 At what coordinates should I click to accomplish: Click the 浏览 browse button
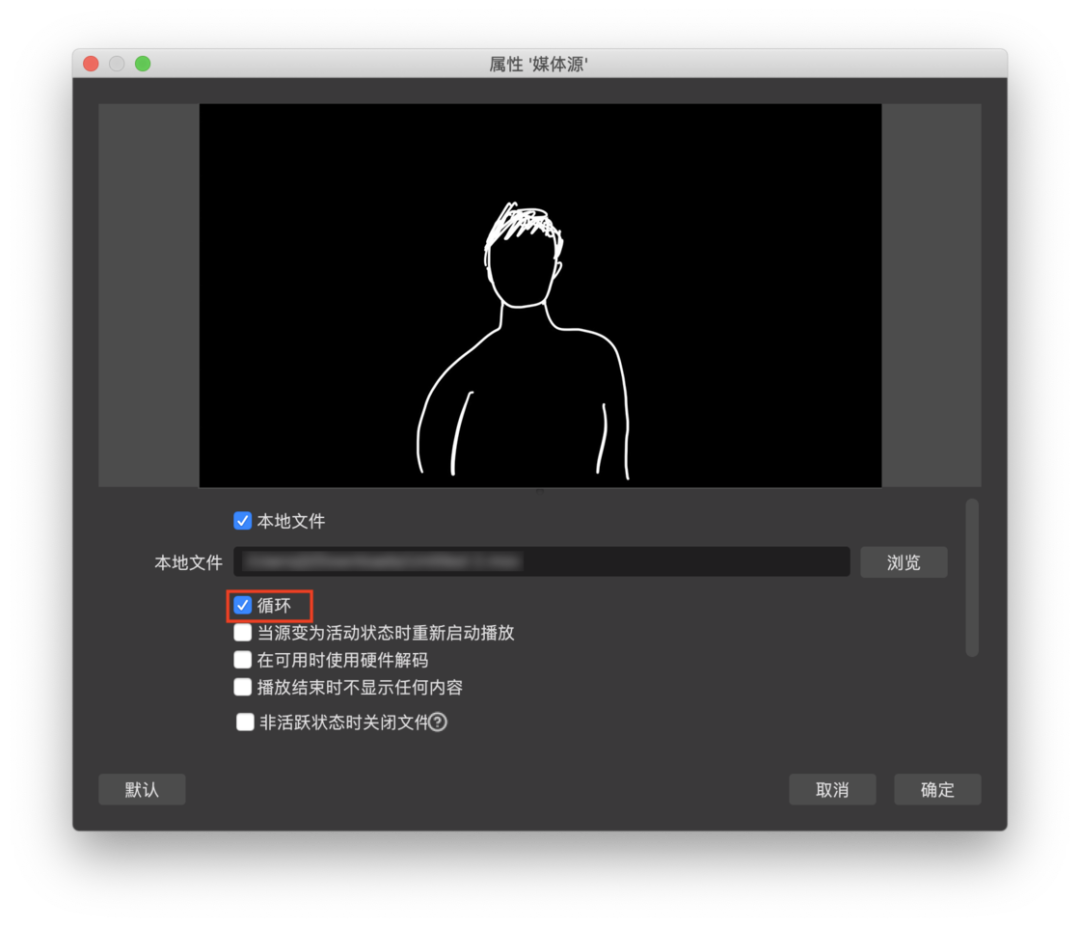904,563
